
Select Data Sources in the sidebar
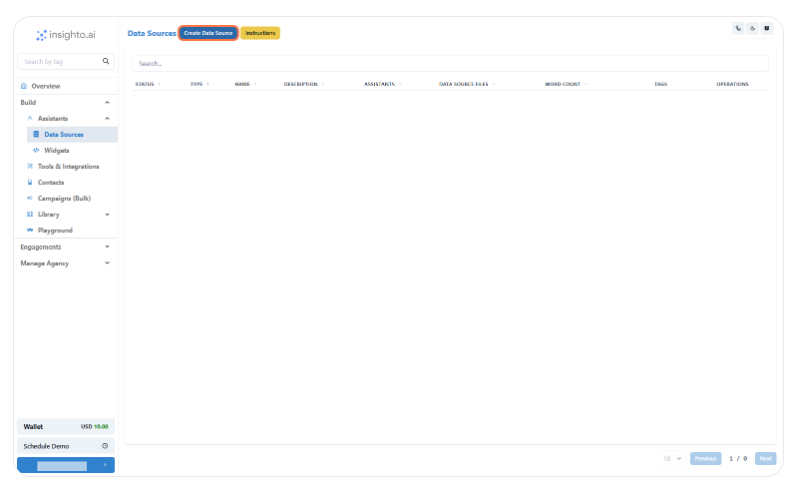[x=72, y=134]
